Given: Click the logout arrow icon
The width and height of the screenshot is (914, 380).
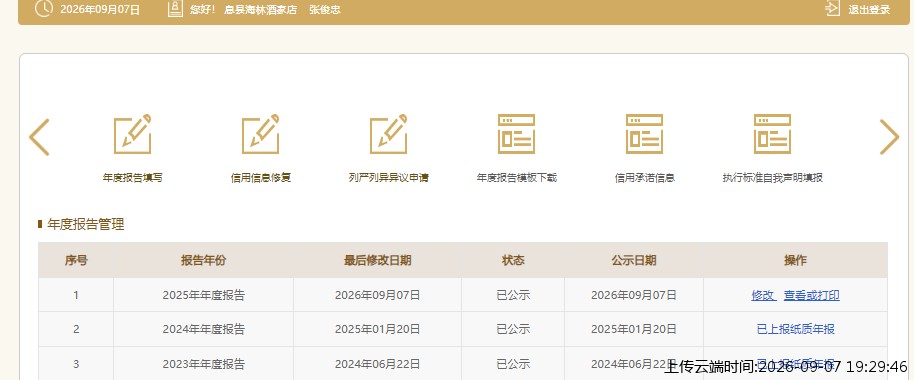Looking at the screenshot, I should 833,9.
